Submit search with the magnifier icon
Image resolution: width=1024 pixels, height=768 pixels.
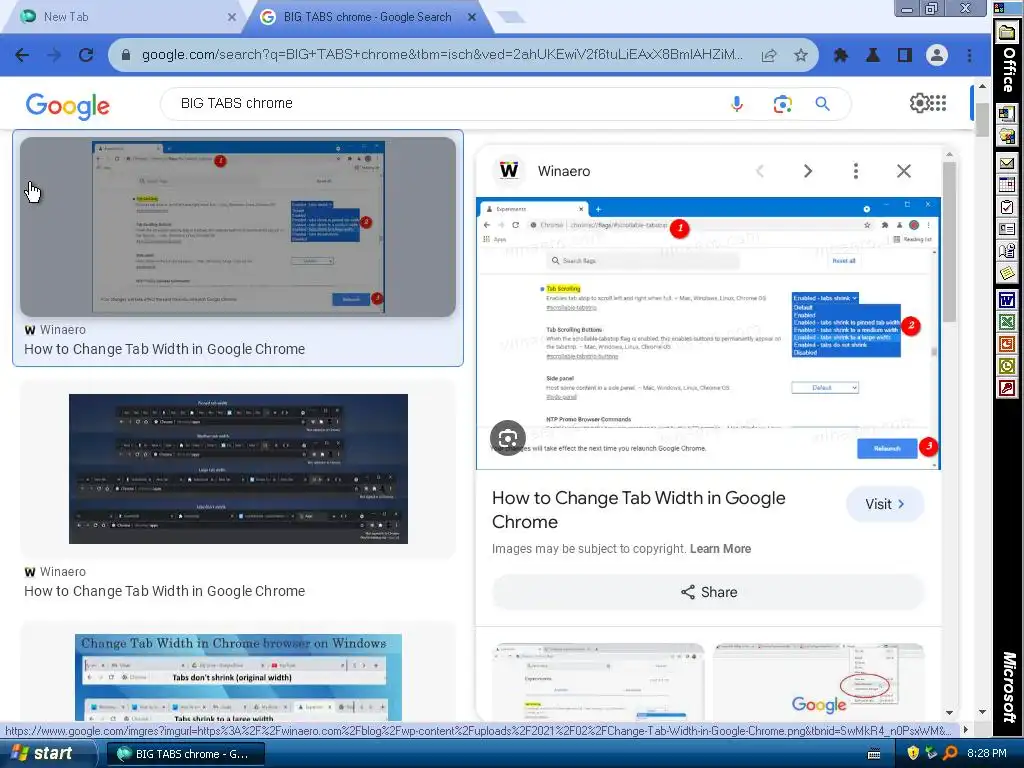pos(822,104)
